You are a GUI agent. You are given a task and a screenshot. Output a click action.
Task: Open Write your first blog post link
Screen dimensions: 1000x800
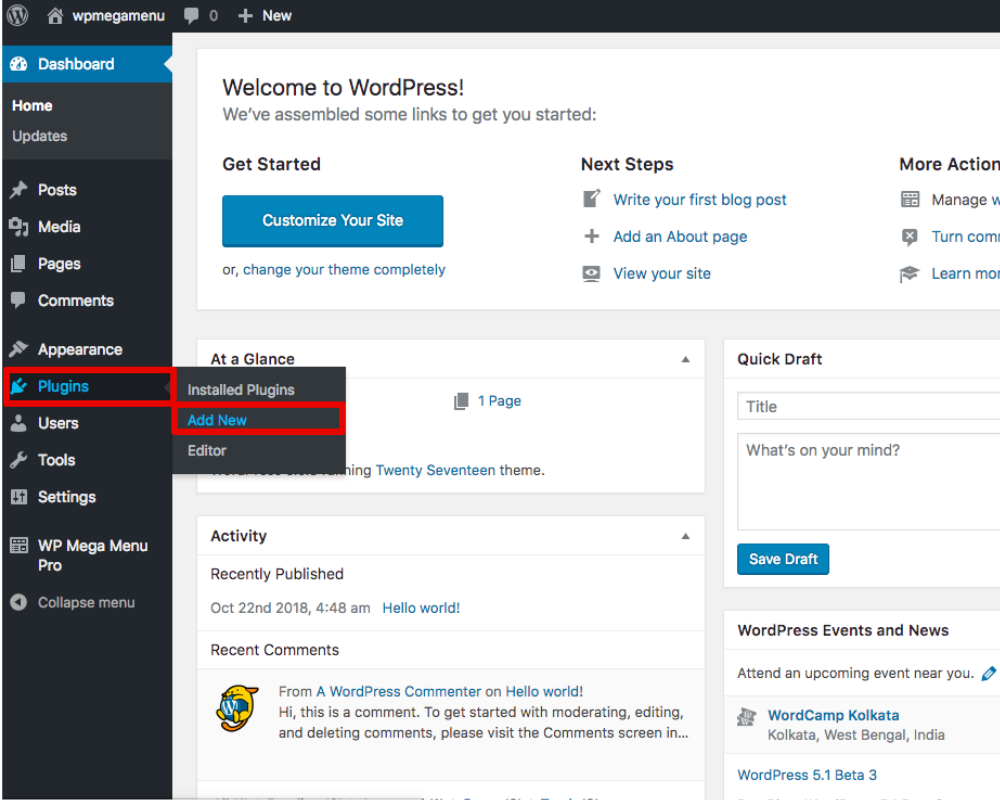pos(700,200)
